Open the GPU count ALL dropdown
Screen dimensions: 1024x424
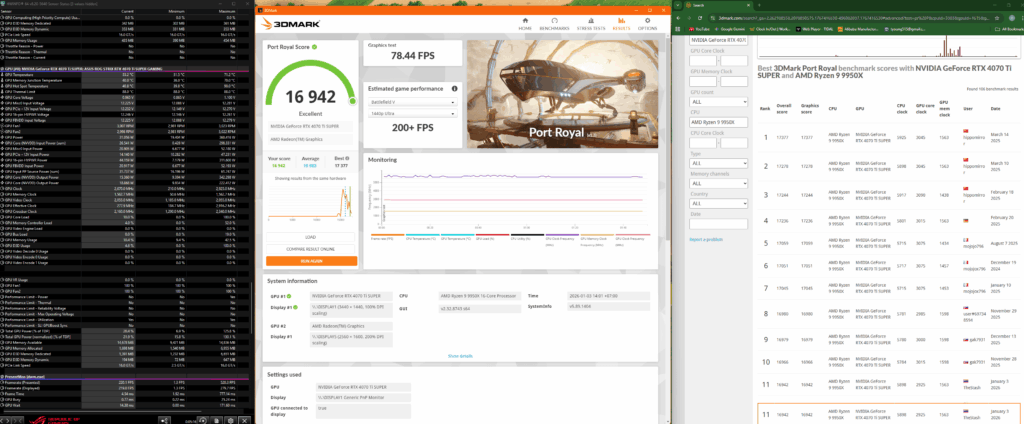point(719,102)
